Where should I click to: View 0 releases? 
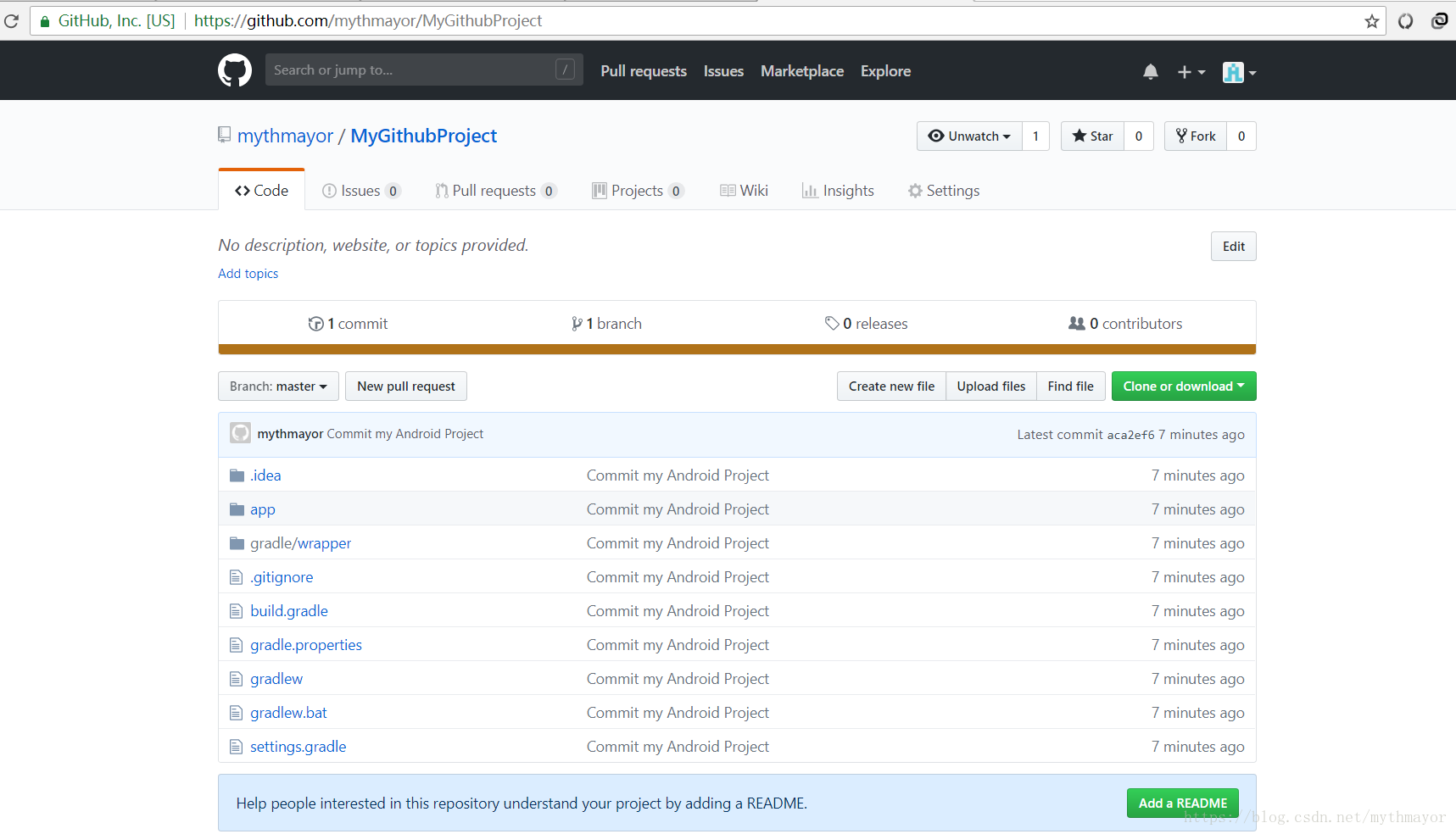(x=866, y=324)
